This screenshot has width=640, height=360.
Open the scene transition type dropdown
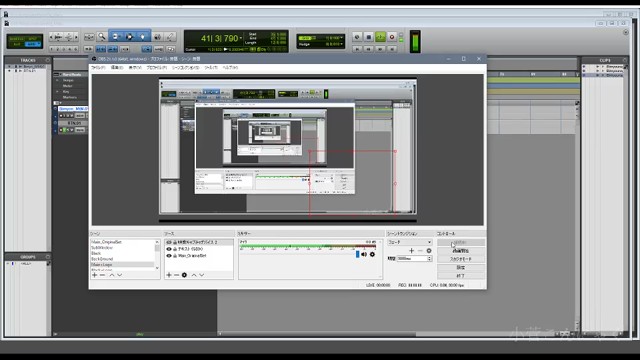409,242
